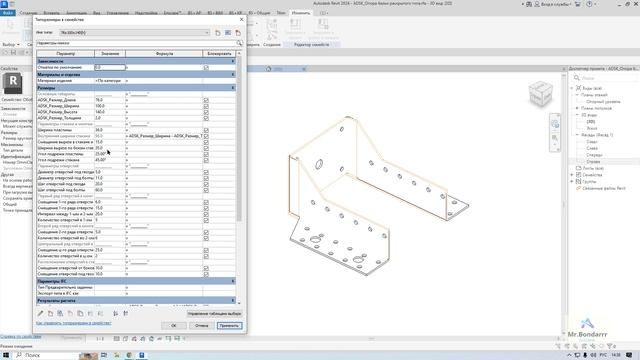
Task: Open the Изменить ribbon tab
Action: pos(300,13)
